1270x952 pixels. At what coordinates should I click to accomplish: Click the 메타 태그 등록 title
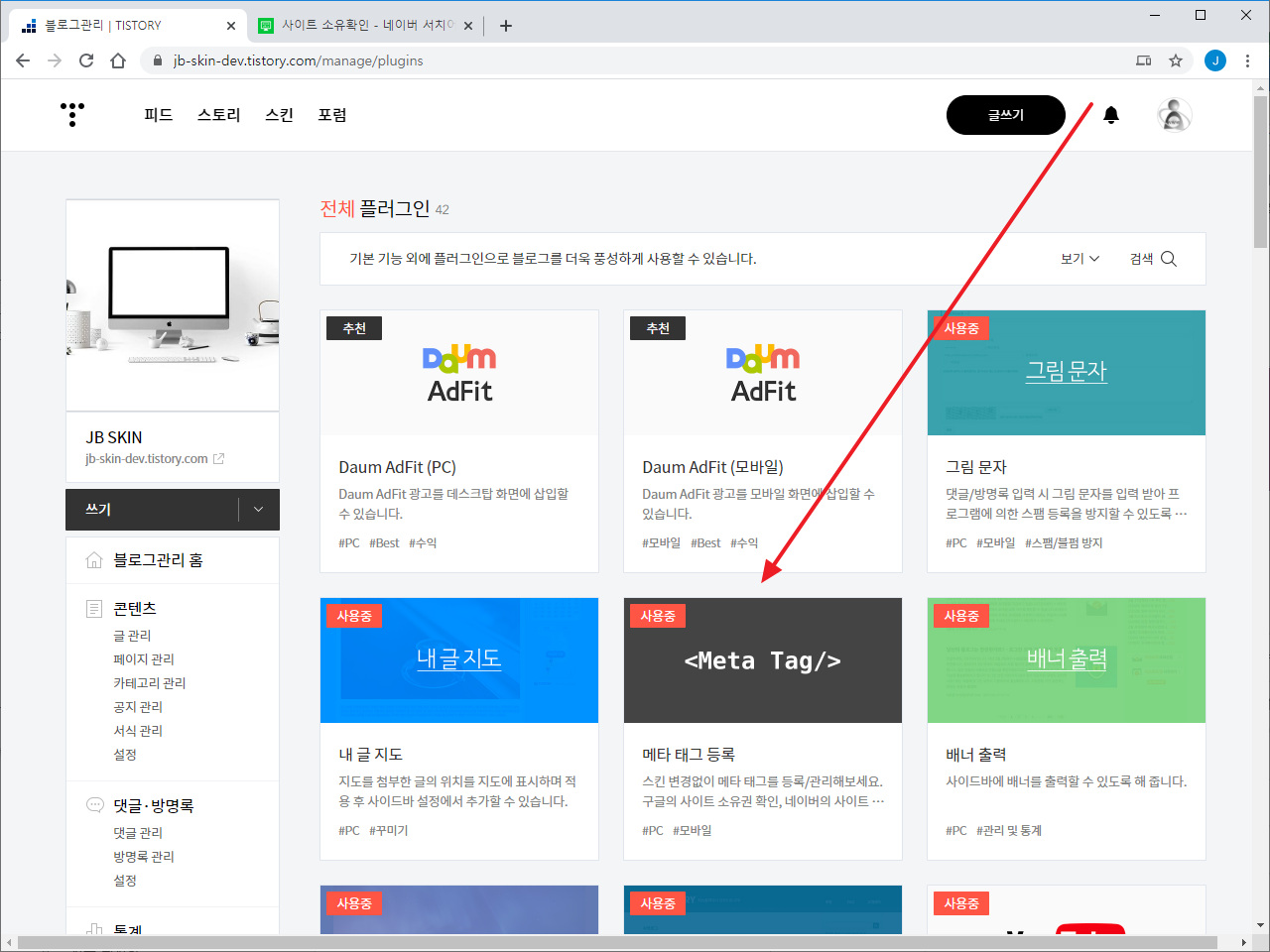click(x=689, y=755)
